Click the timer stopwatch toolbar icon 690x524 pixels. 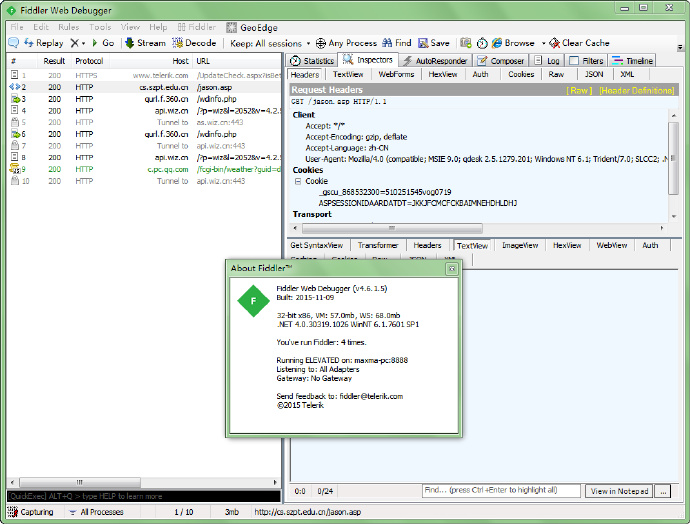482,43
